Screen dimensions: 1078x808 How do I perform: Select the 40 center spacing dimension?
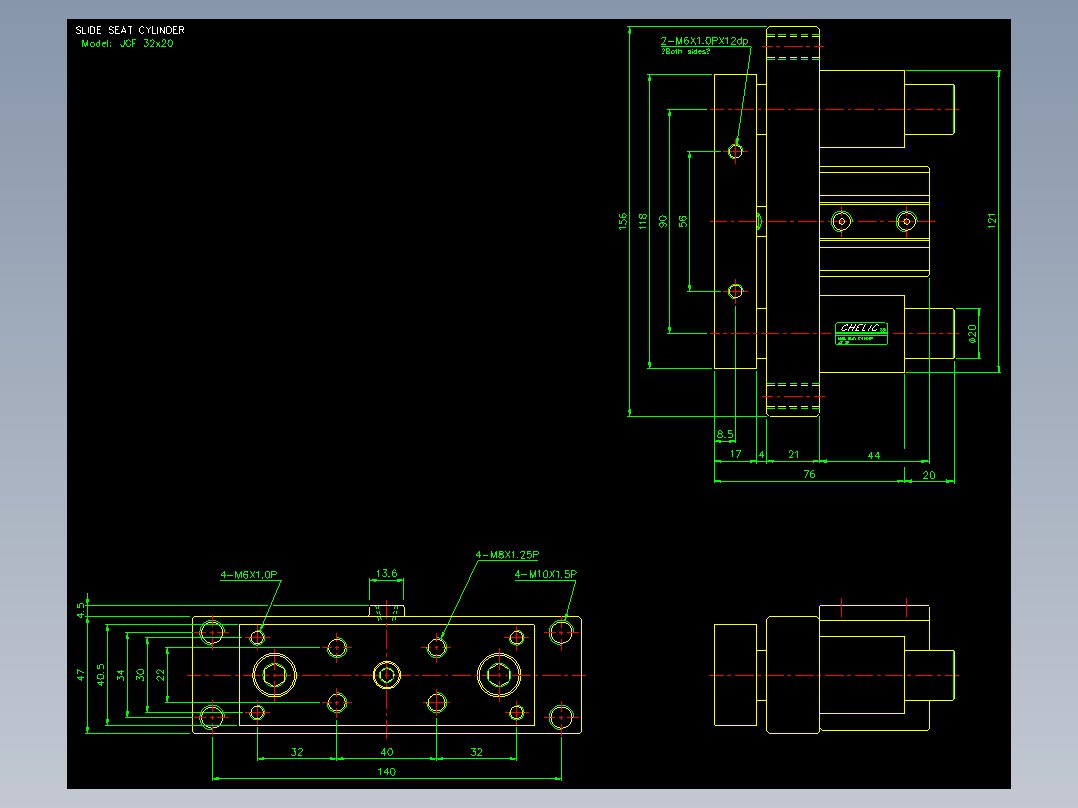point(386,752)
